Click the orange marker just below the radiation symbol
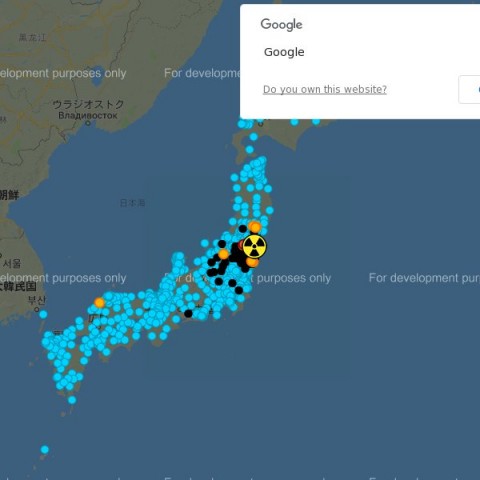Image resolution: width=480 pixels, height=480 pixels. point(253,262)
